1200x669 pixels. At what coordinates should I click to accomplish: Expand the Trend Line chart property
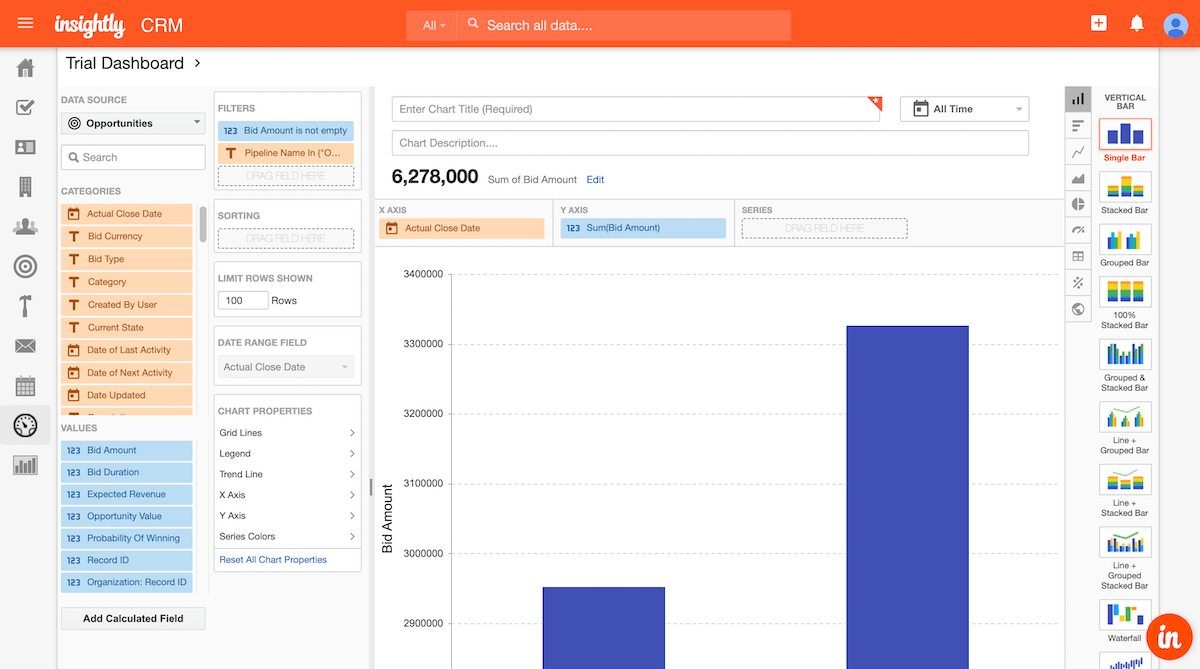tap(287, 474)
